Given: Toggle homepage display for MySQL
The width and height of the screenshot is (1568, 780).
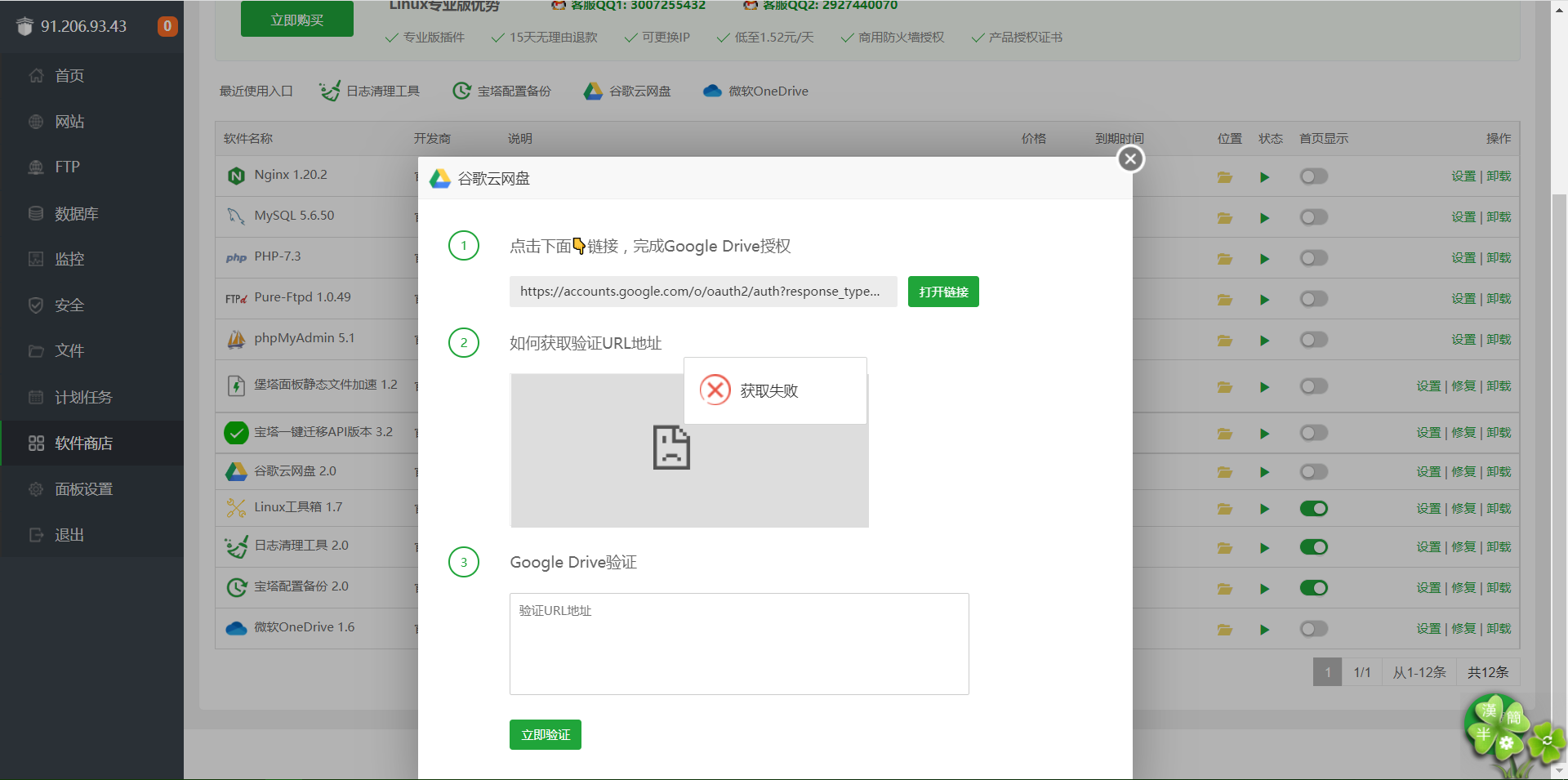Looking at the screenshot, I should (1314, 217).
